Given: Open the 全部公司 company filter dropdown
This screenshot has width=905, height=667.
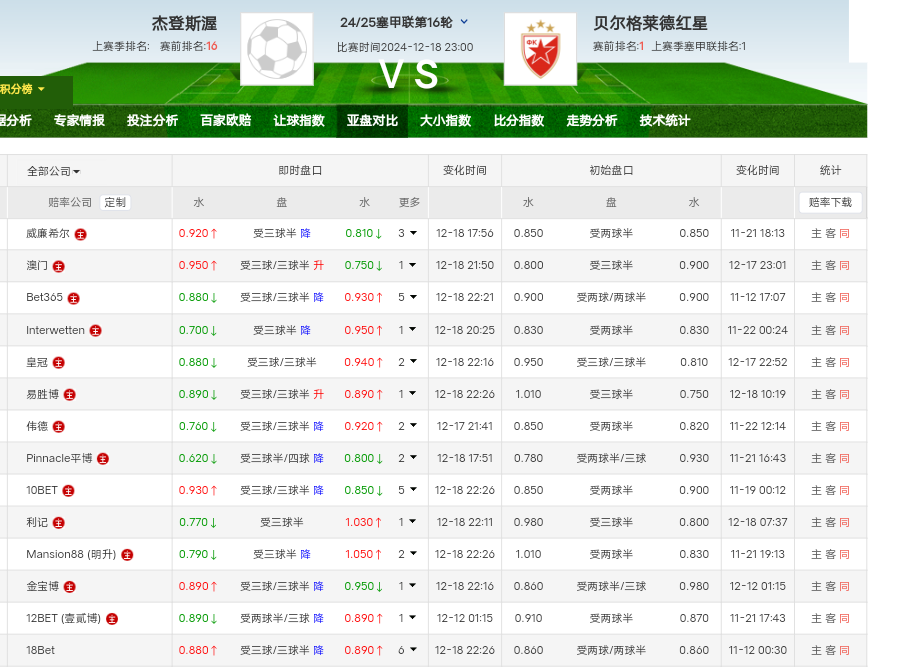Looking at the screenshot, I should click(54, 171).
